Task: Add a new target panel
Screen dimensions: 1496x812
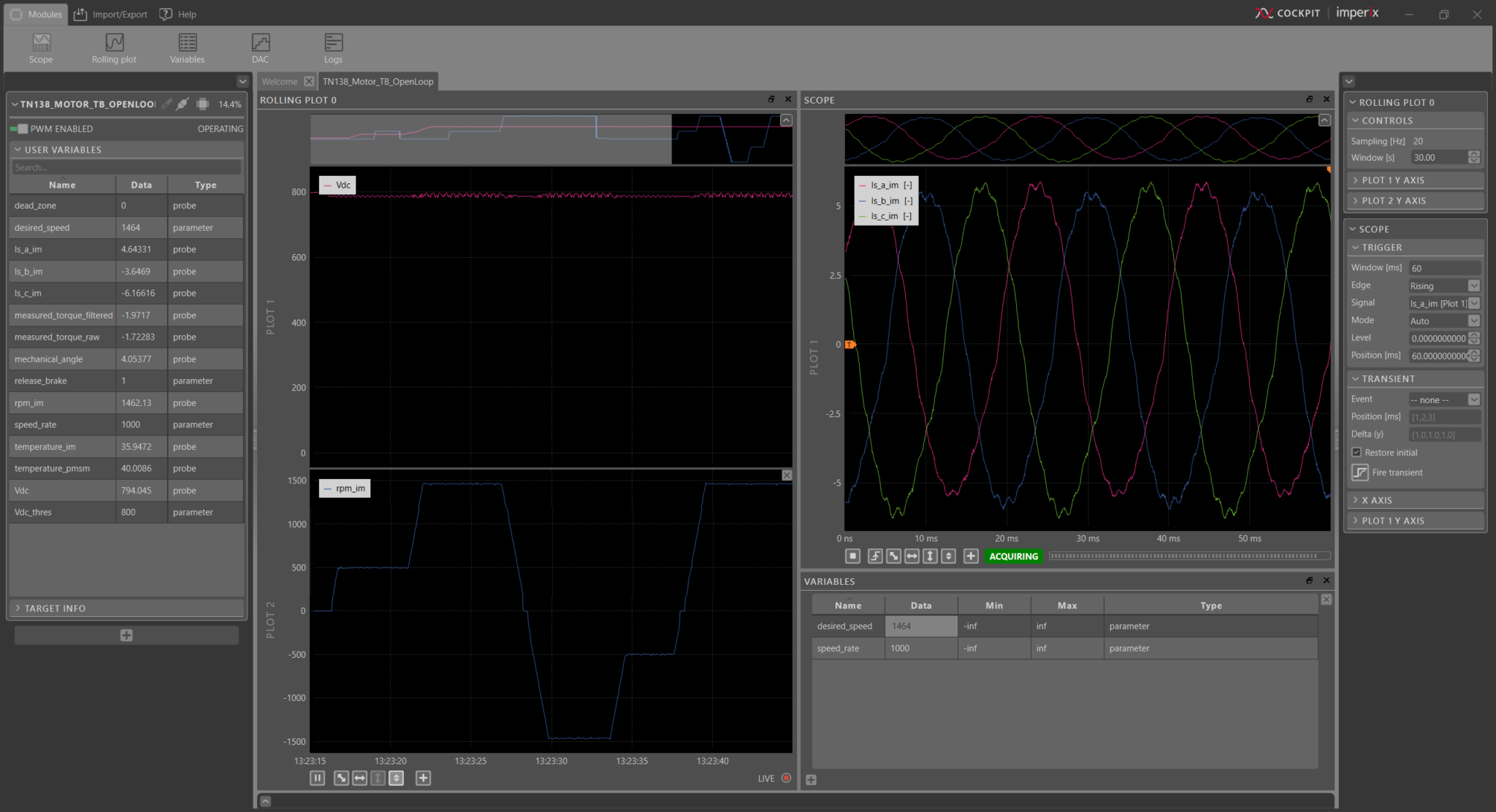Action: 126,635
